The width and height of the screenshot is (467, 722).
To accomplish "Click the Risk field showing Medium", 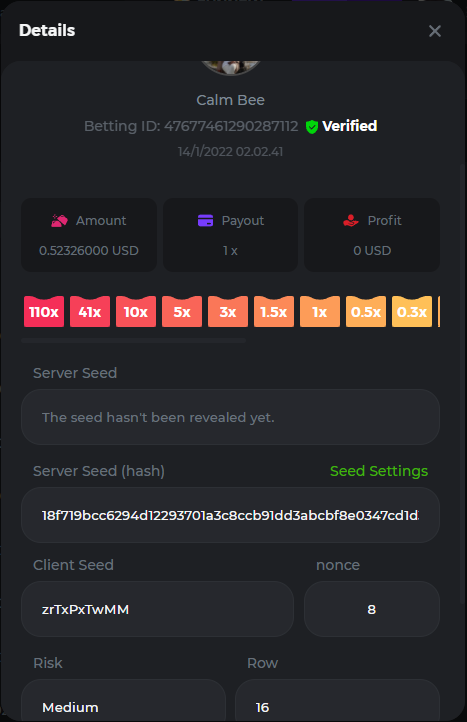I will click(x=123, y=700).
